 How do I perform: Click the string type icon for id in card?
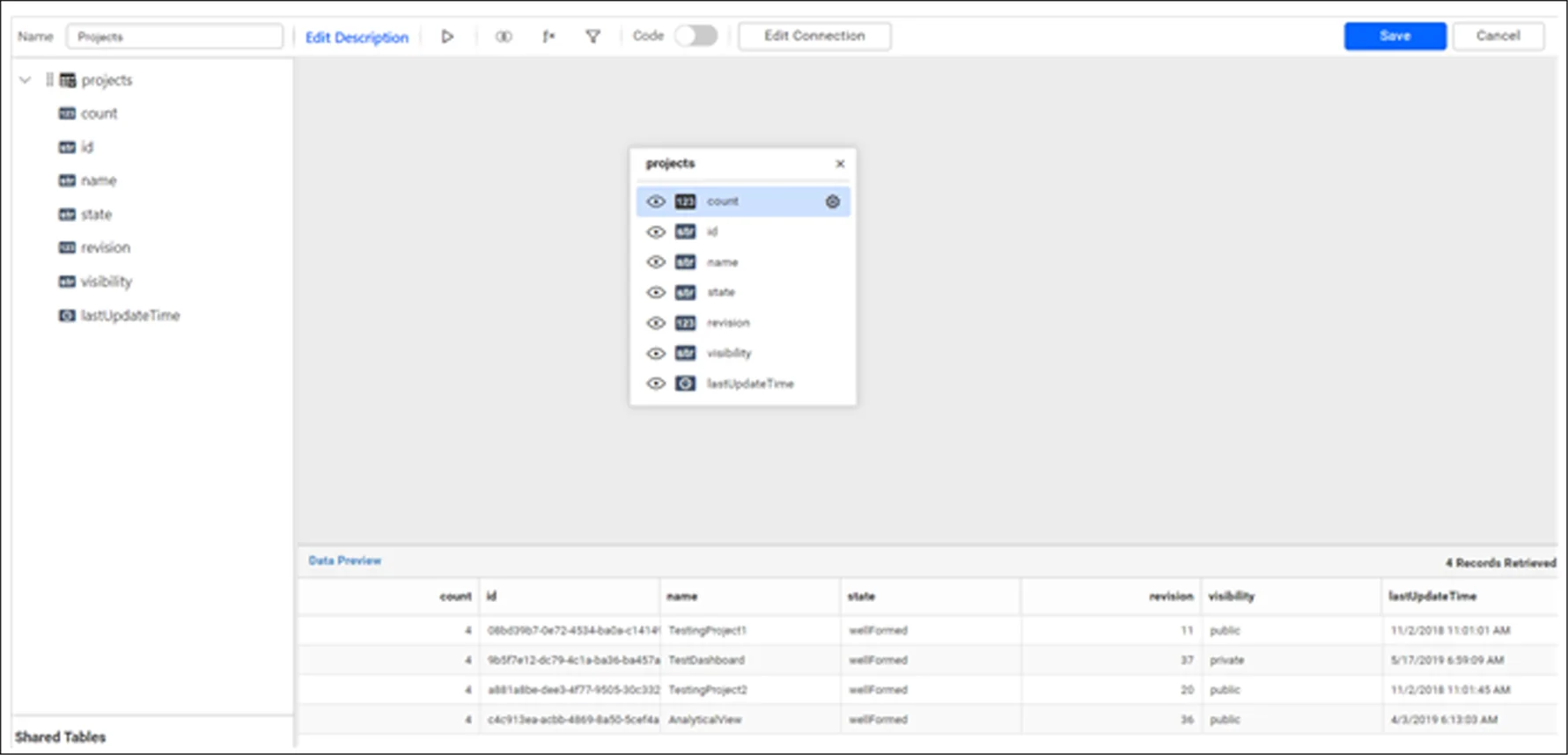coord(685,232)
